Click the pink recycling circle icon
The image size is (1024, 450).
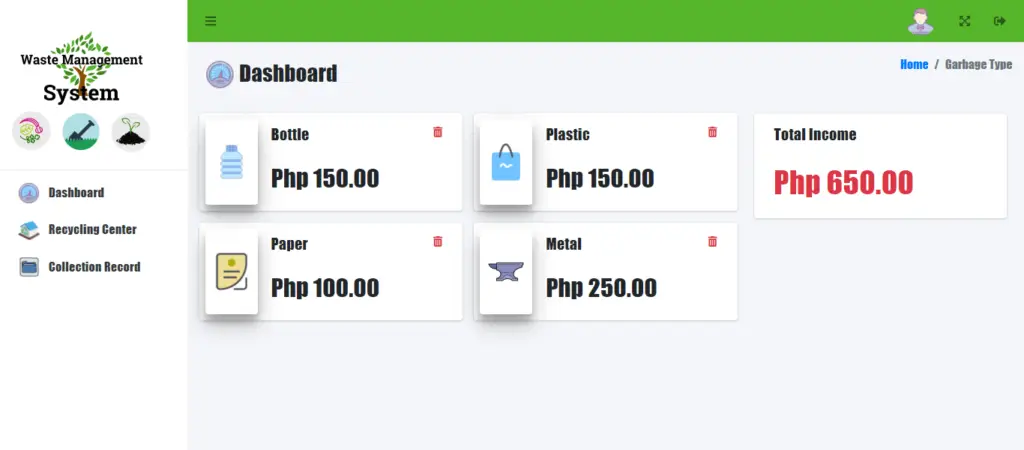point(31,132)
